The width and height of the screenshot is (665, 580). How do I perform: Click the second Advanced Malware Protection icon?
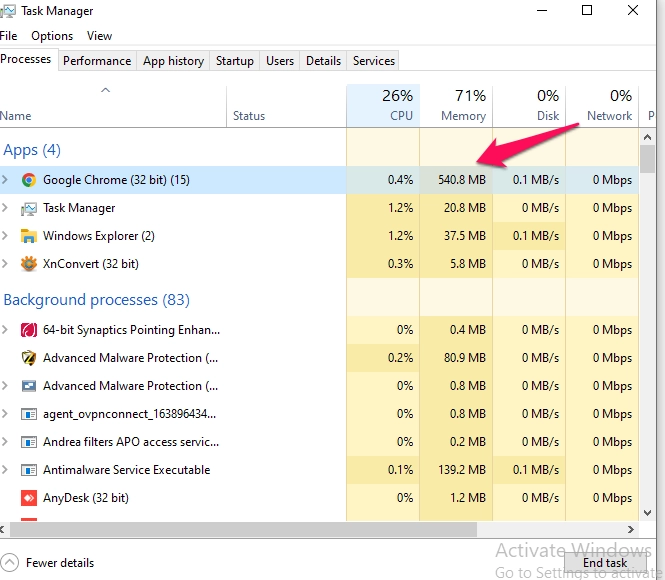point(29,386)
